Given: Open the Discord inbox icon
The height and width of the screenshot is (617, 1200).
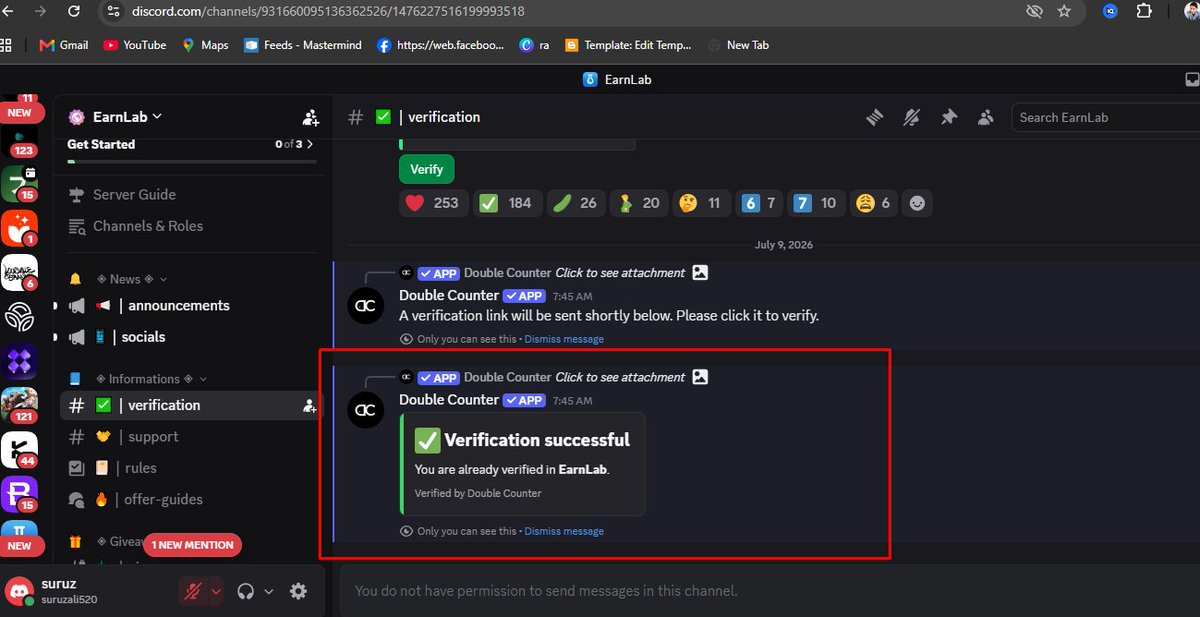Looking at the screenshot, I should tap(1191, 79).
